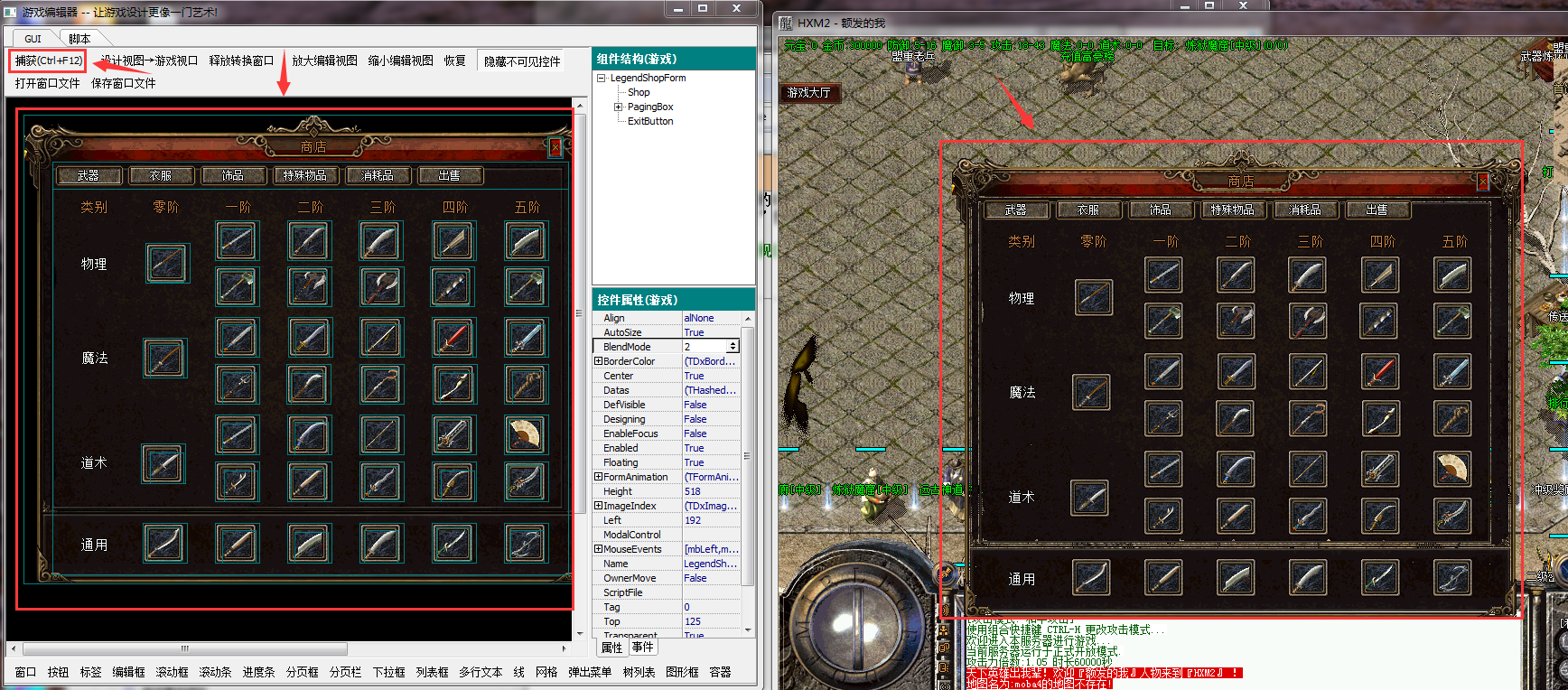1568x690 pixels.
Task: Select the 二阶 通用 weapon in HXM2 game shop
Action: (1237, 577)
